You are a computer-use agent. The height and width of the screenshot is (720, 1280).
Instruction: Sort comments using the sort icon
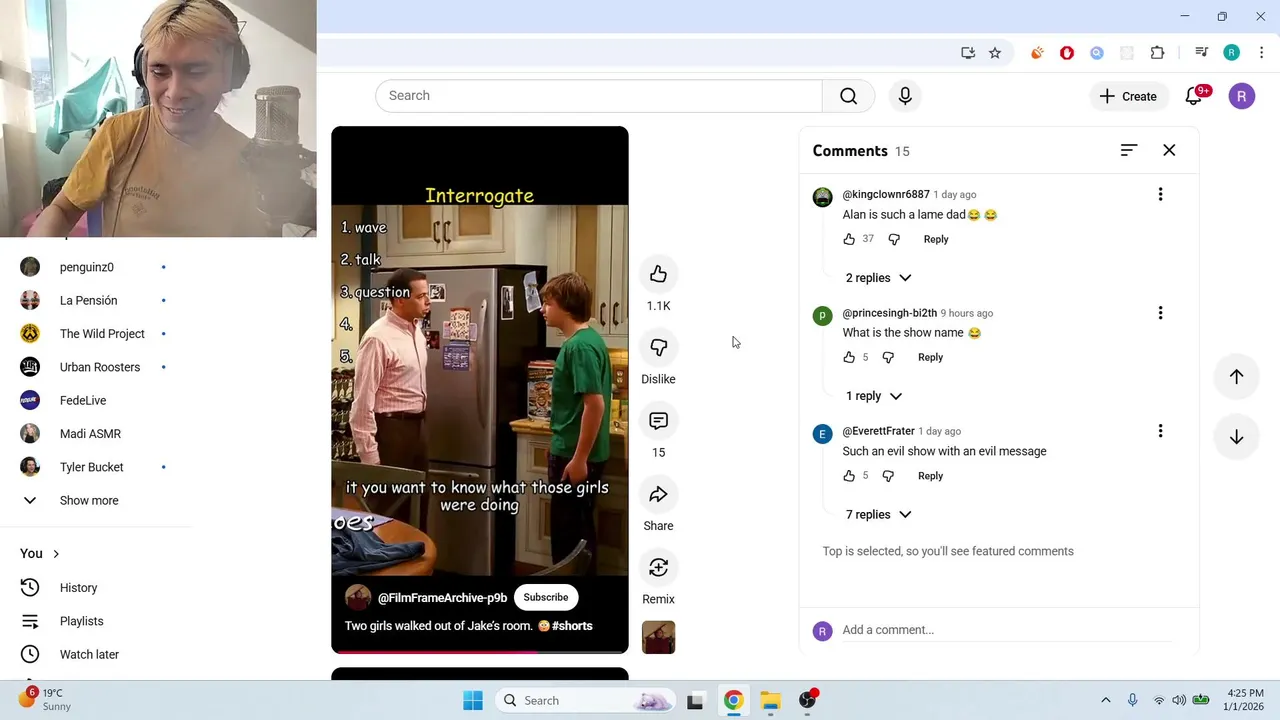[x=1129, y=150]
